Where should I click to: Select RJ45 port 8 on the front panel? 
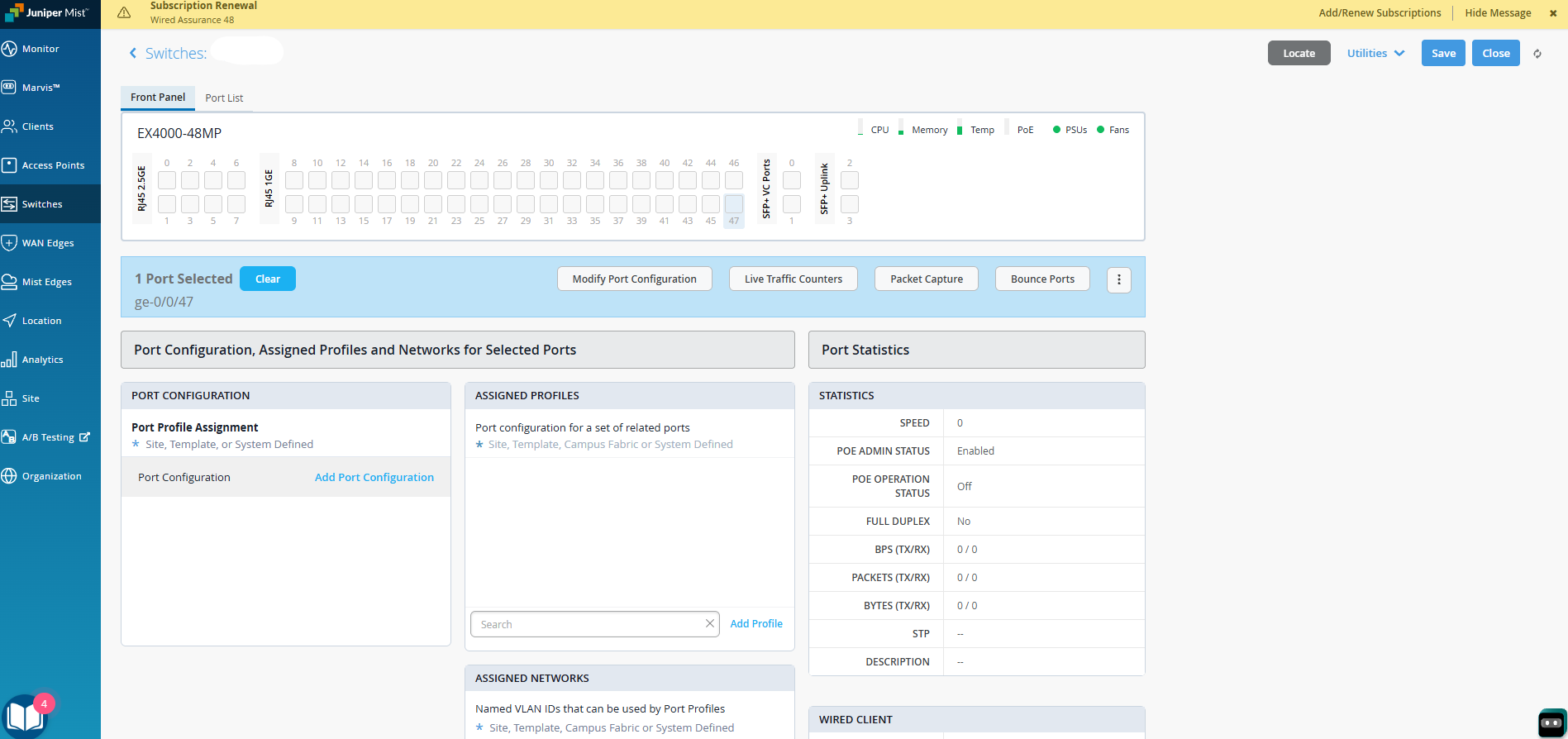pyautogui.click(x=294, y=179)
